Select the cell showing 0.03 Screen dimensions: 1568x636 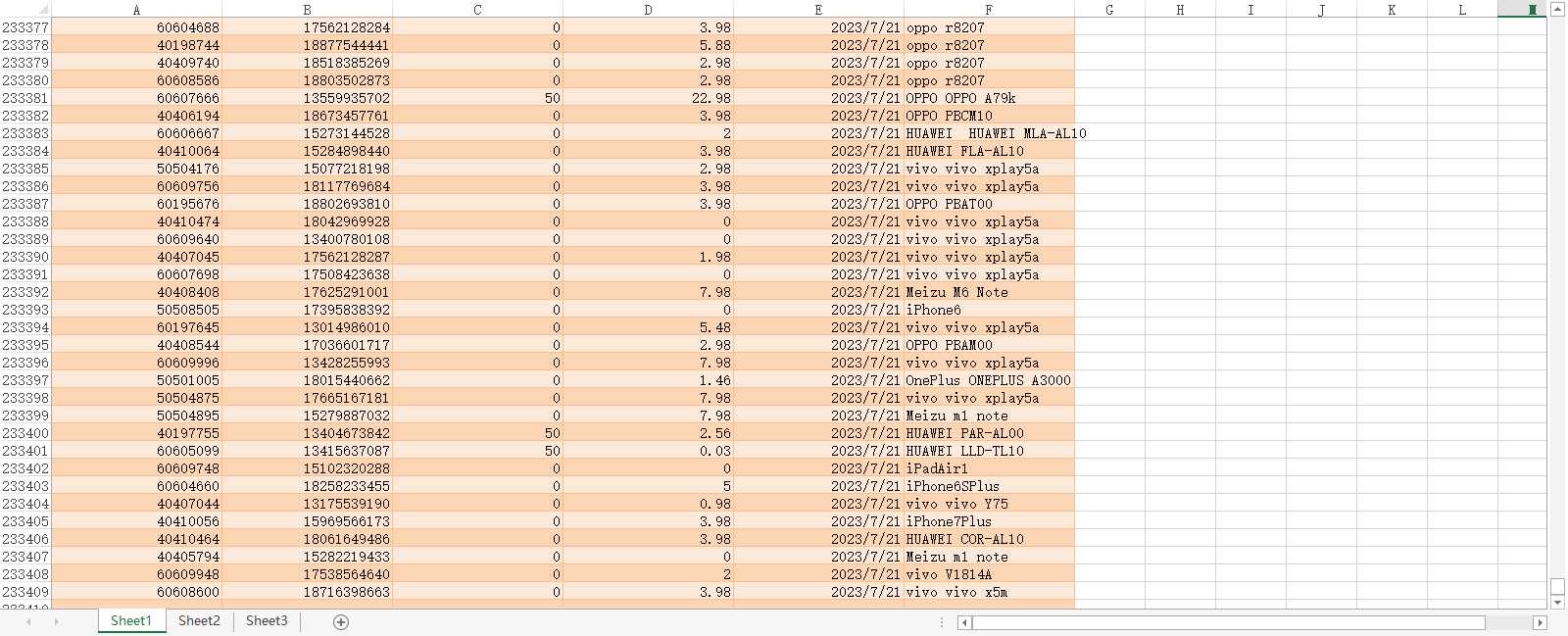pyautogui.click(x=648, y=451)
